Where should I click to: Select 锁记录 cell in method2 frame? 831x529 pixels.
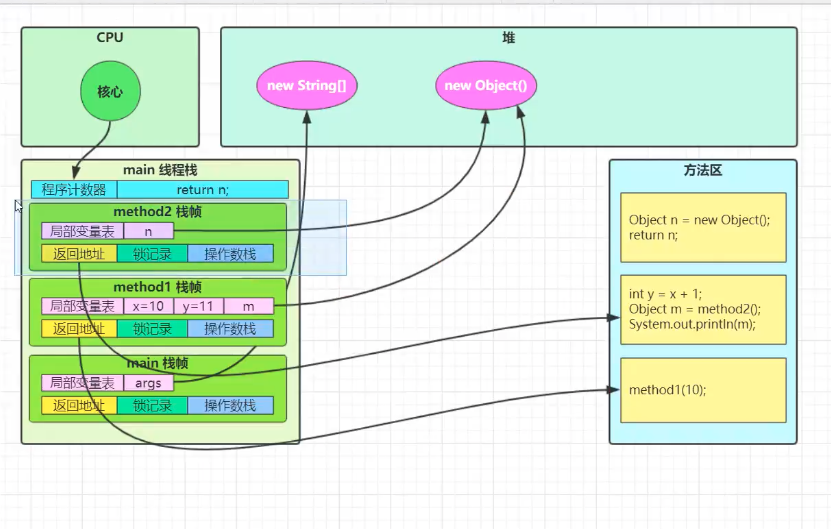tap(152, 254)
